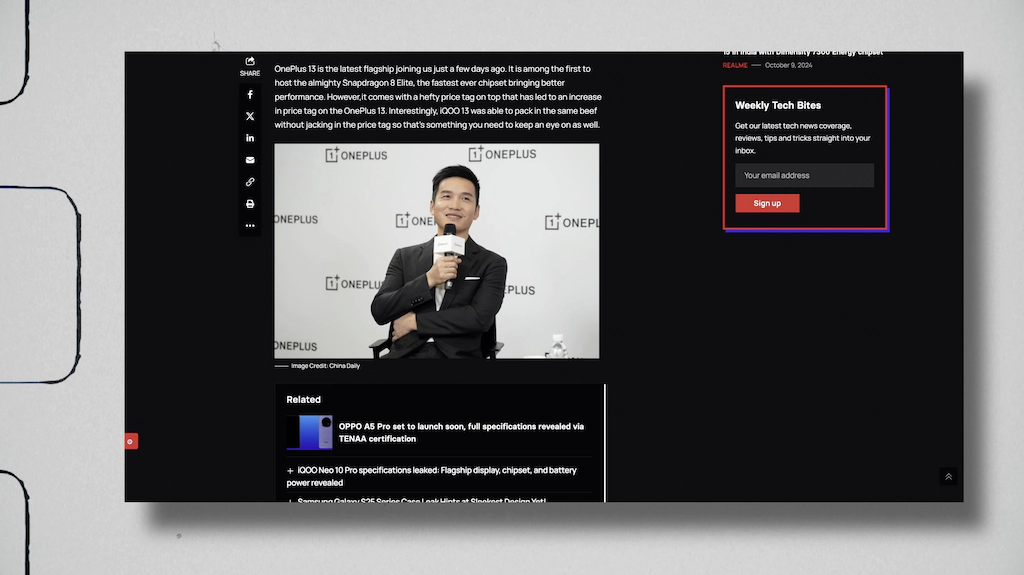1024x575 pixels.
Task: Open more share options (three dots)
Action: [250, 225]
